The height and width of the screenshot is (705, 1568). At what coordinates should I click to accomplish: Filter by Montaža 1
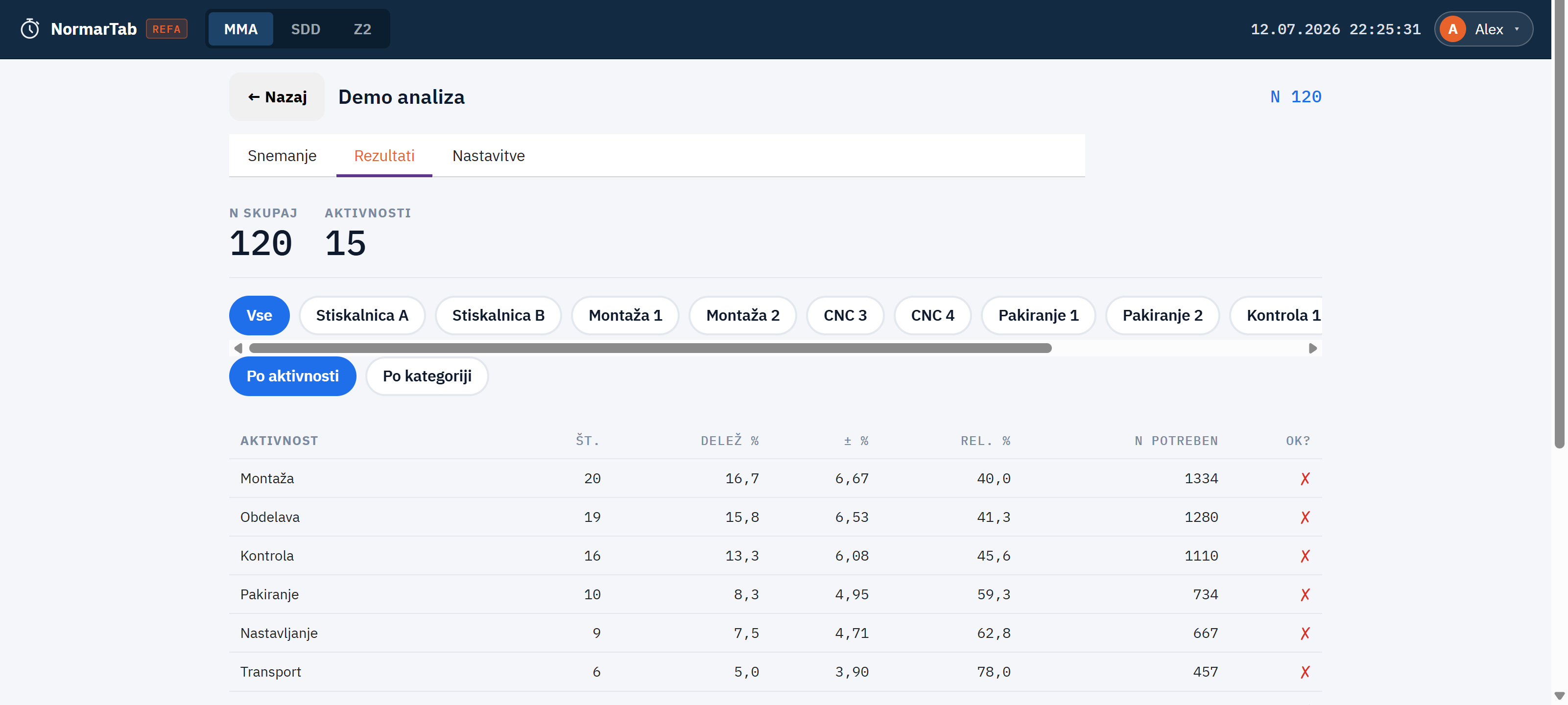click(x=625, y=315)
